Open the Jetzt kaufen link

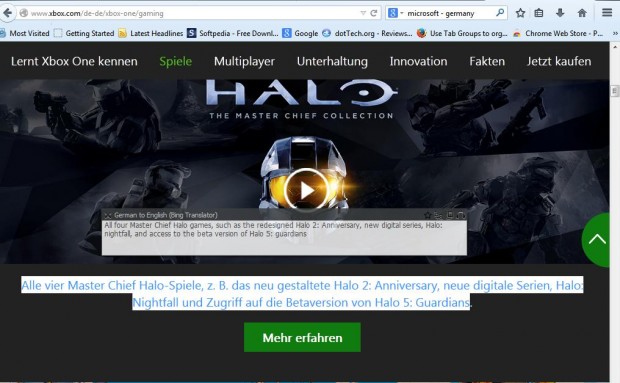(559, 61)
